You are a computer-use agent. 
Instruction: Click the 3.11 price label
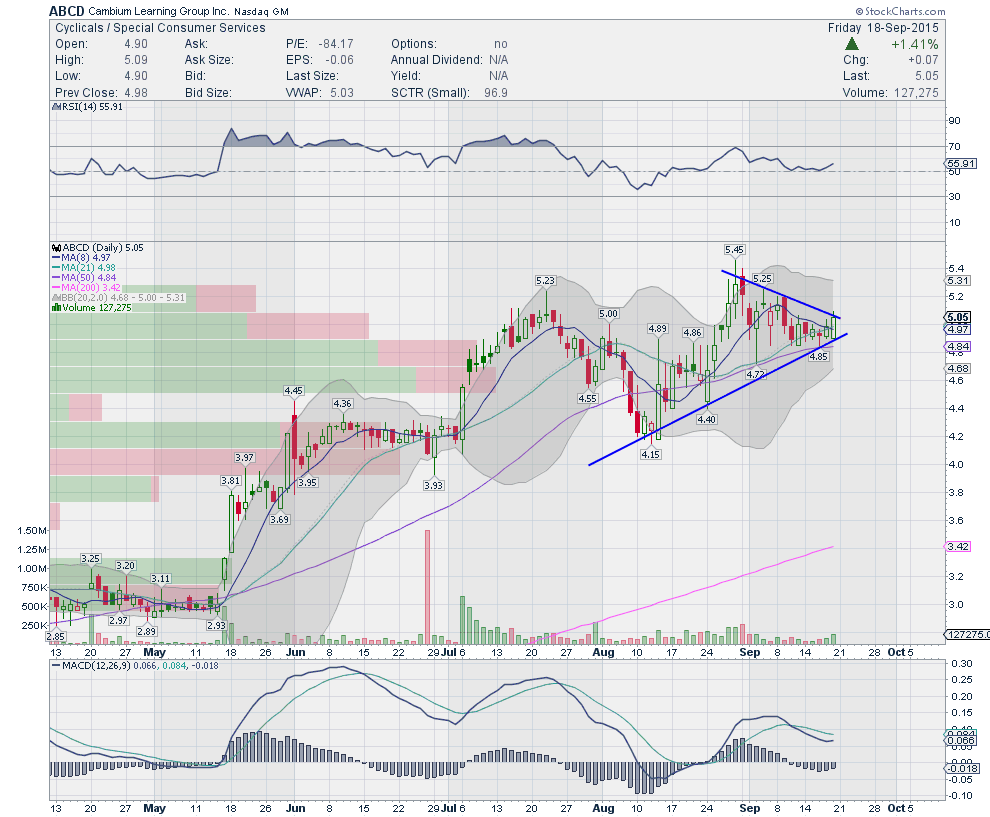160,578
